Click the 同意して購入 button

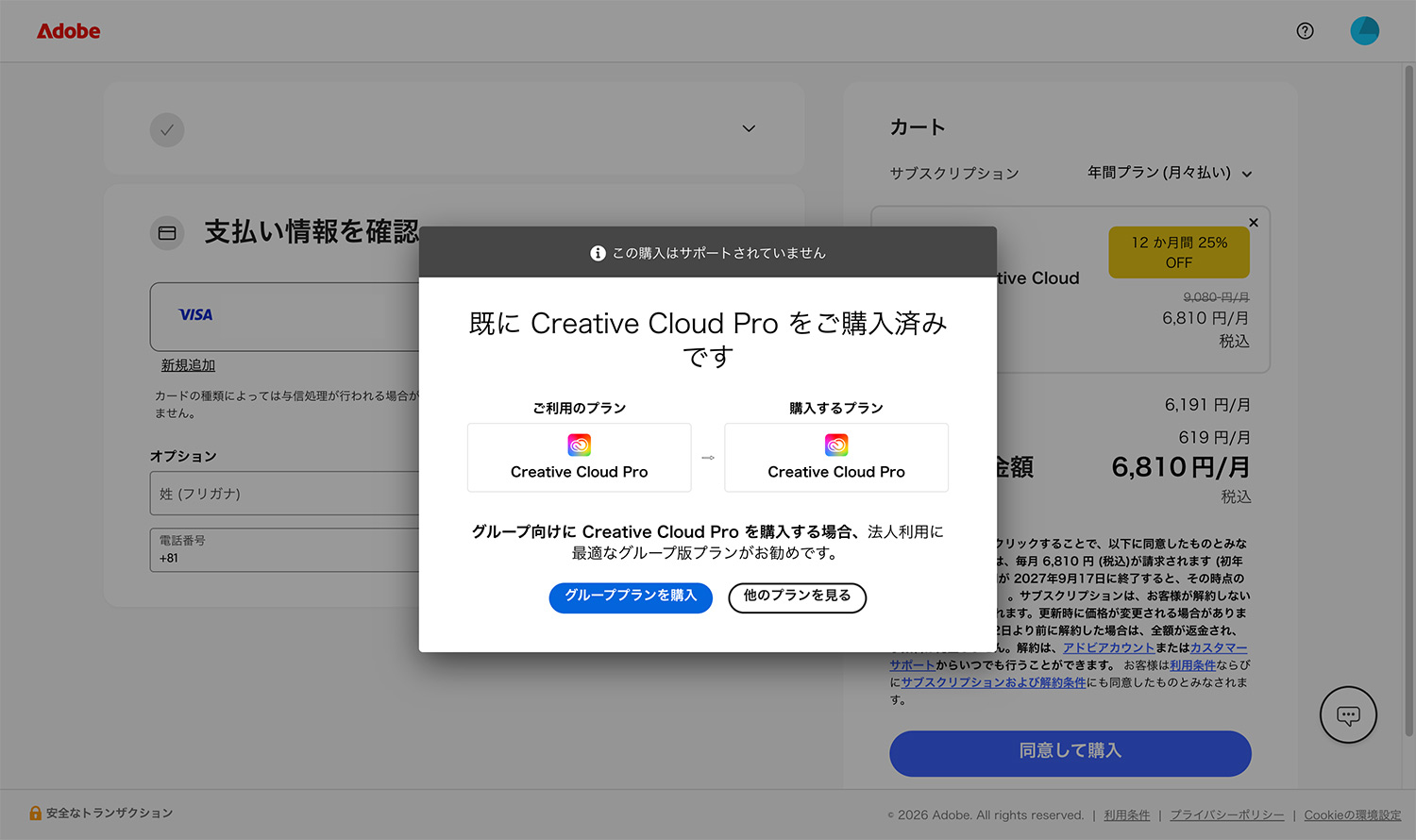tap(1070, 753)
